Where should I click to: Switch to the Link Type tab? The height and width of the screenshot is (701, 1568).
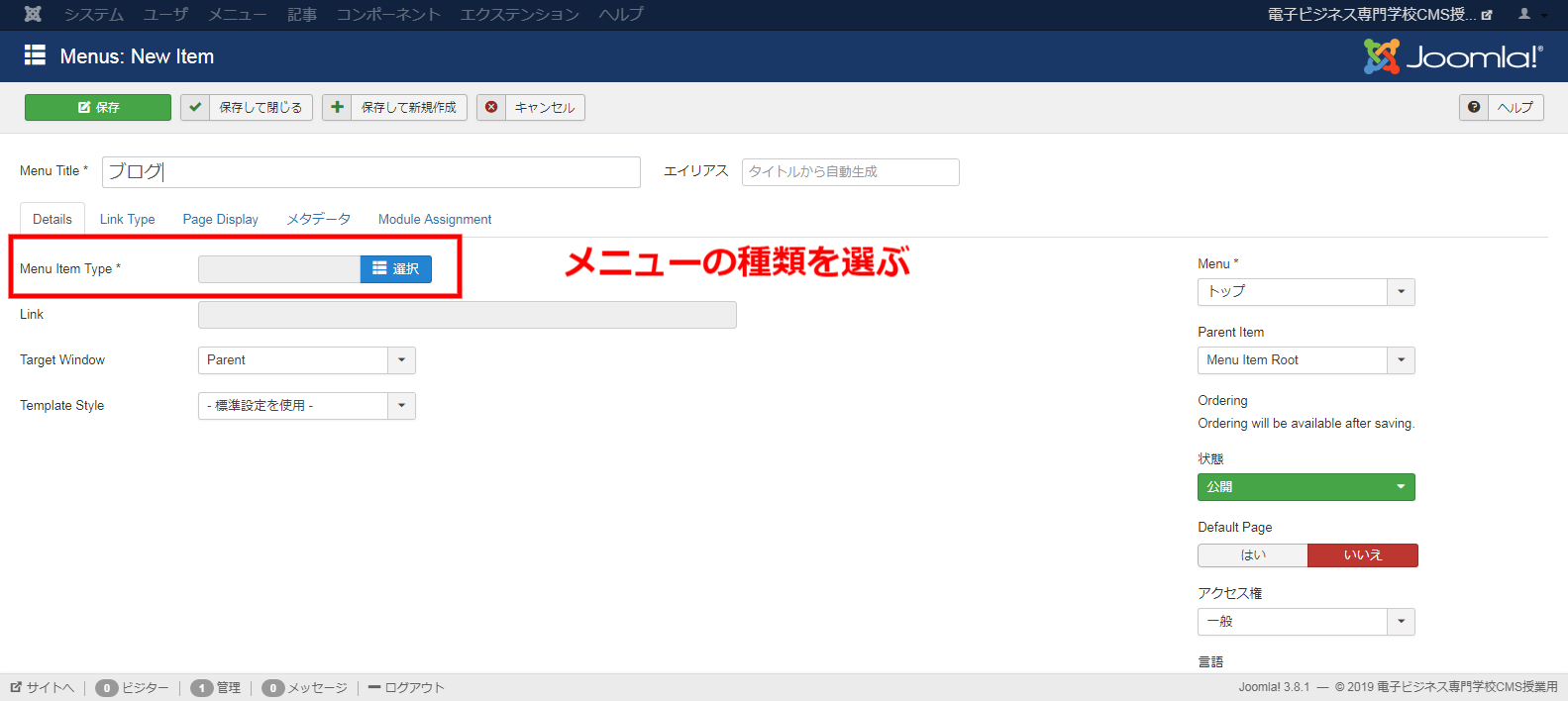127,220
